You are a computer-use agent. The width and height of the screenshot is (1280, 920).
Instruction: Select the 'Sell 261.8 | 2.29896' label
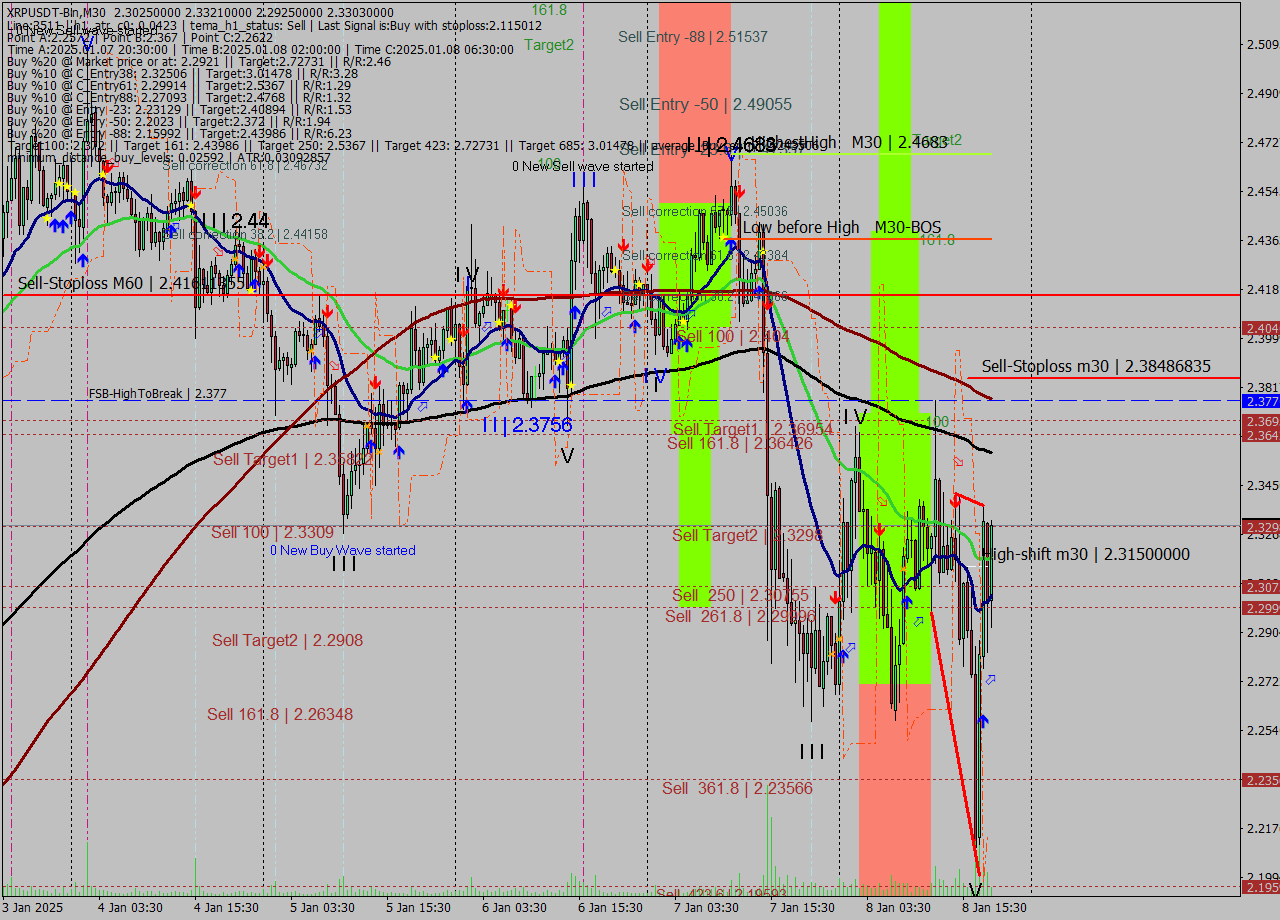(740, 616)
